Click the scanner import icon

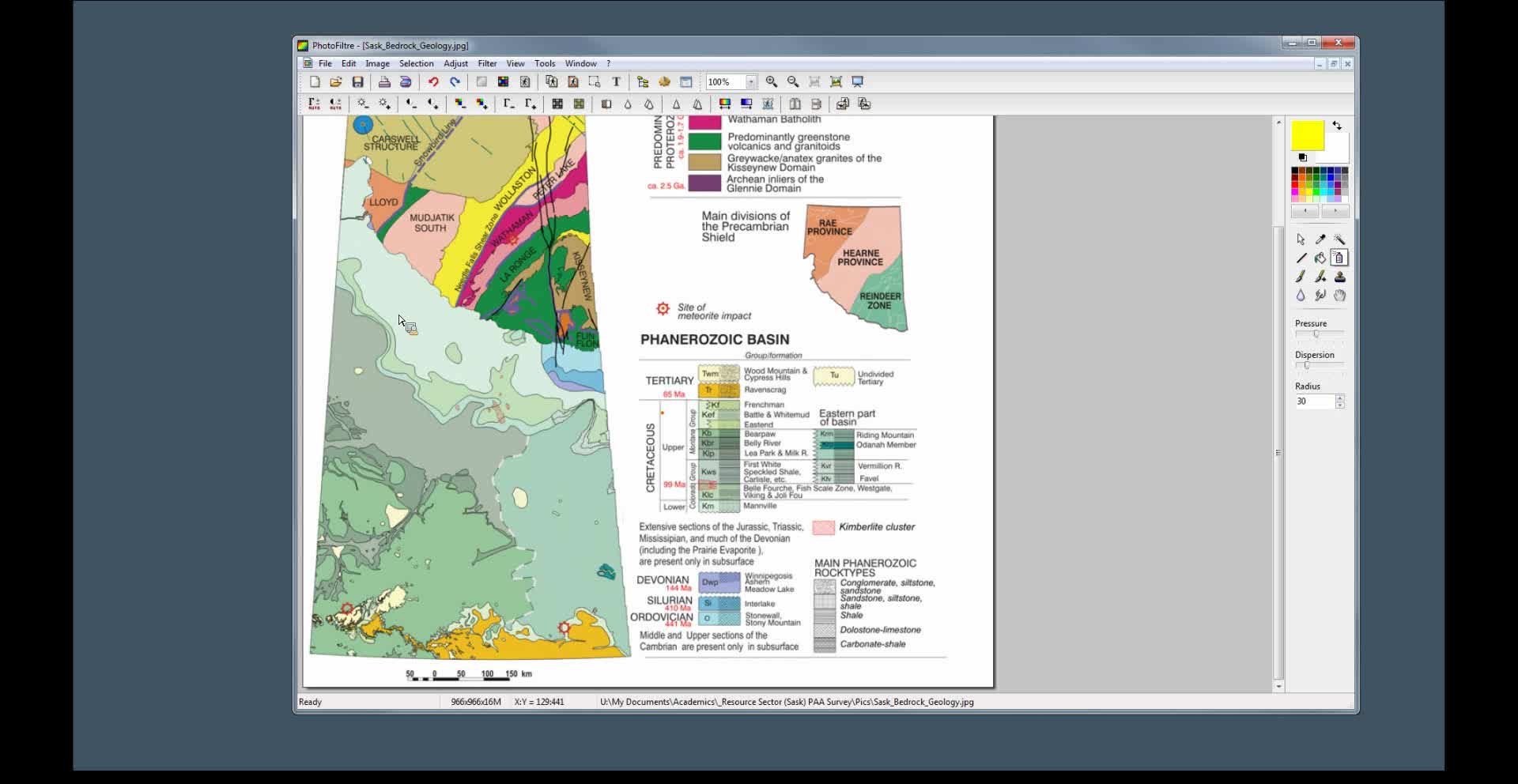coord(406,82)
